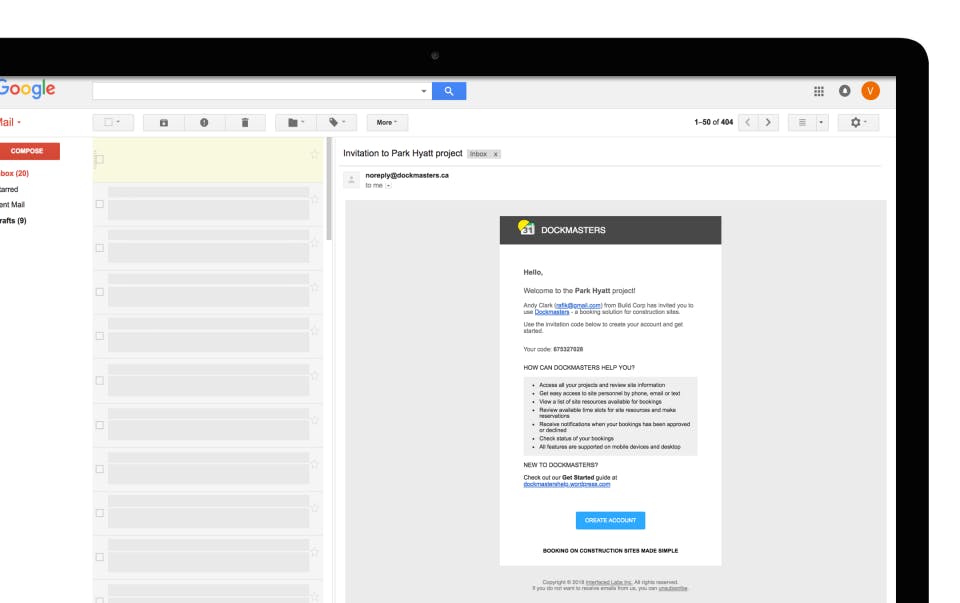Go to the newer messages page arrow

tap(748, 122)
